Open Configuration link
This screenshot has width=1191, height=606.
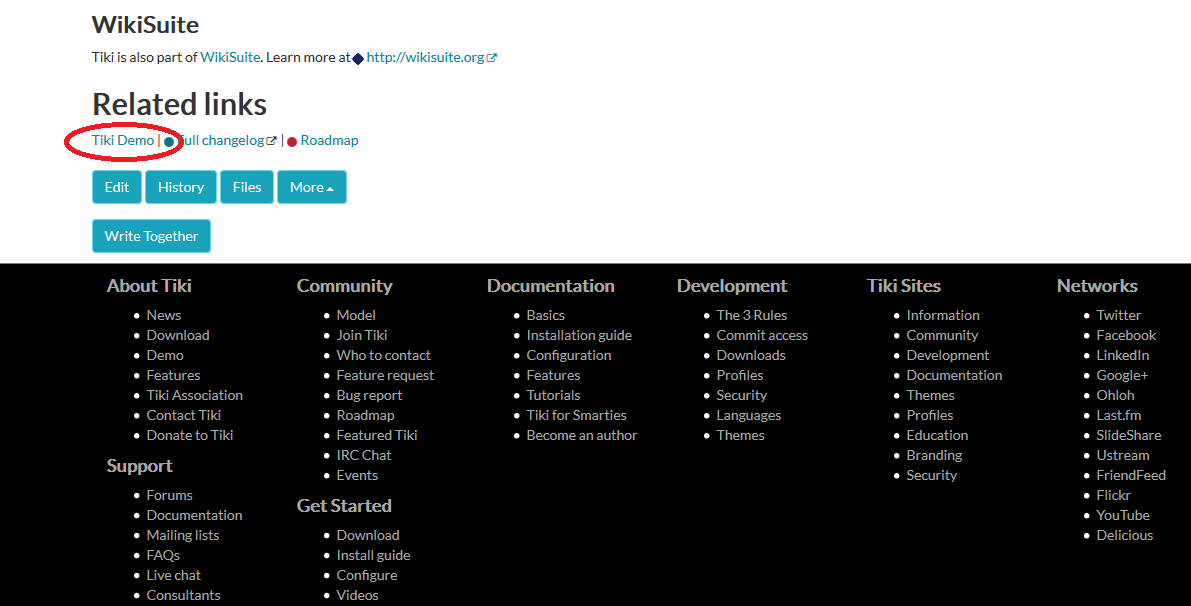pyautogui.click(x=569, y=355)
